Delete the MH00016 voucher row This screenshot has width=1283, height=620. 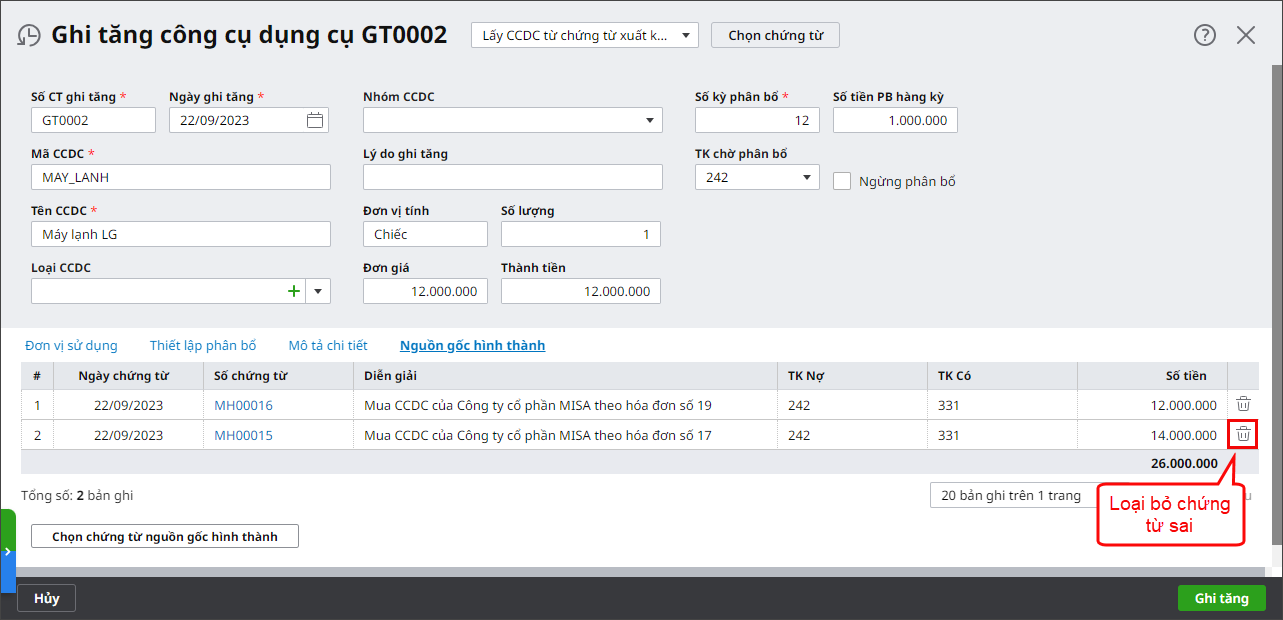point(1243,404)
